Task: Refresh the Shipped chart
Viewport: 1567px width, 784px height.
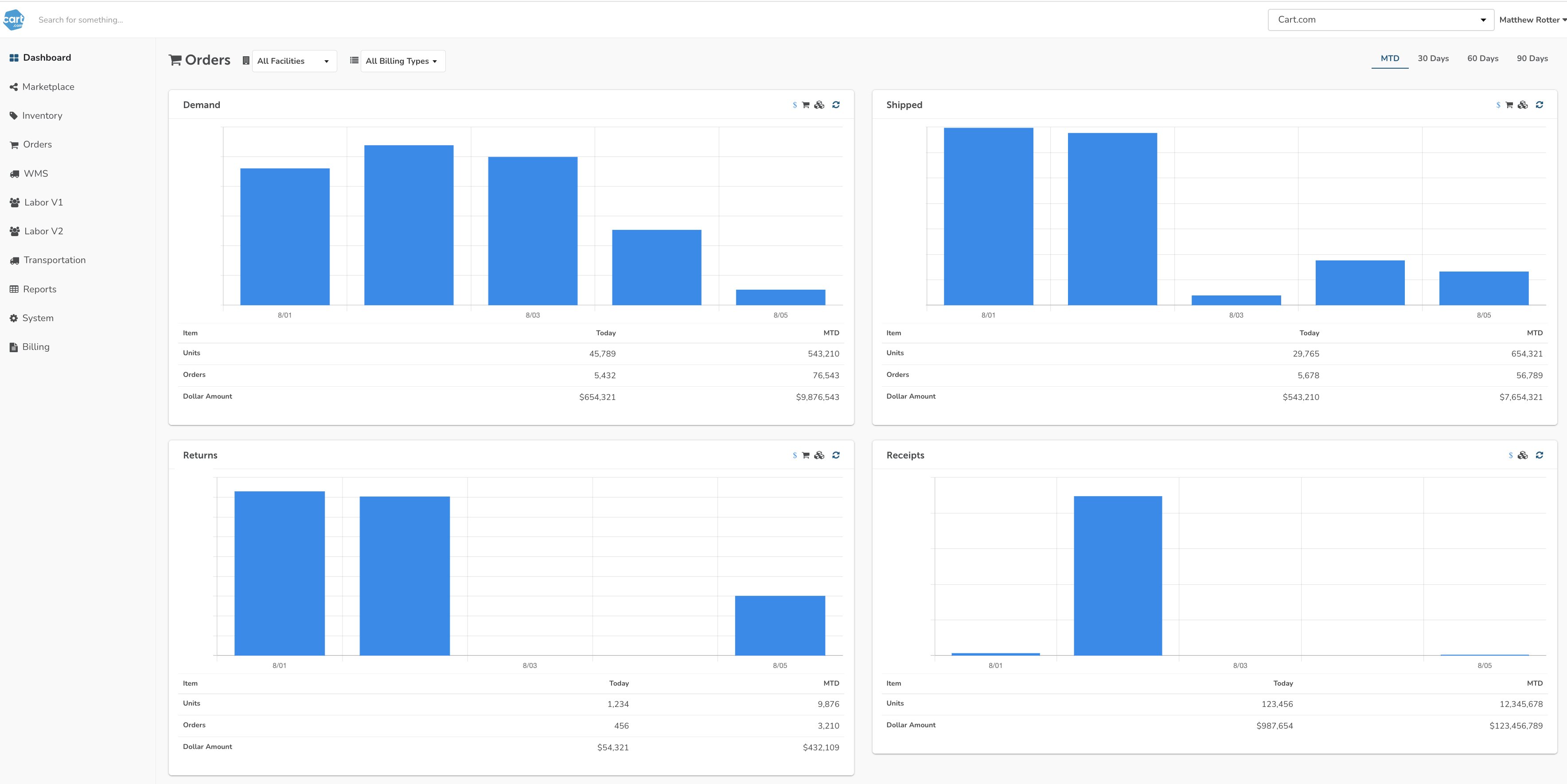Action: 1539,105
